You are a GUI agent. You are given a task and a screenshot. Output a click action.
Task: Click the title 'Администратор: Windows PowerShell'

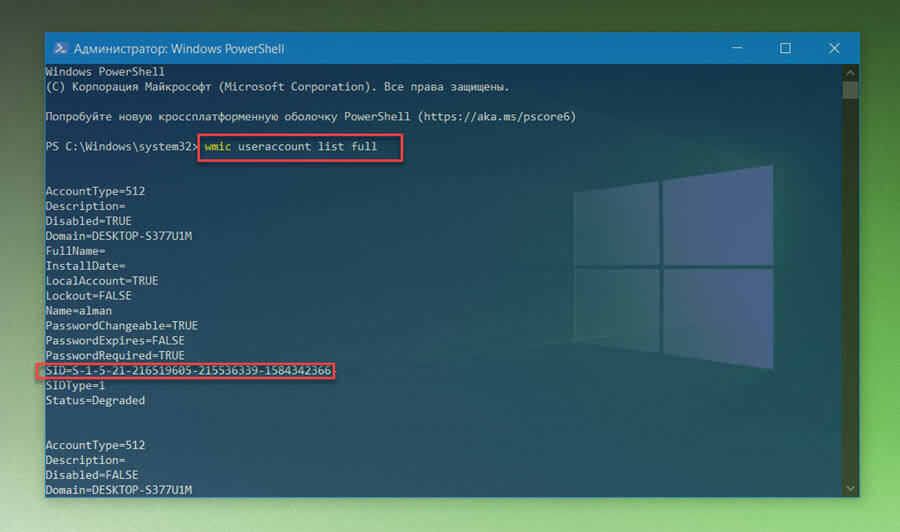(x=179, y=49)
